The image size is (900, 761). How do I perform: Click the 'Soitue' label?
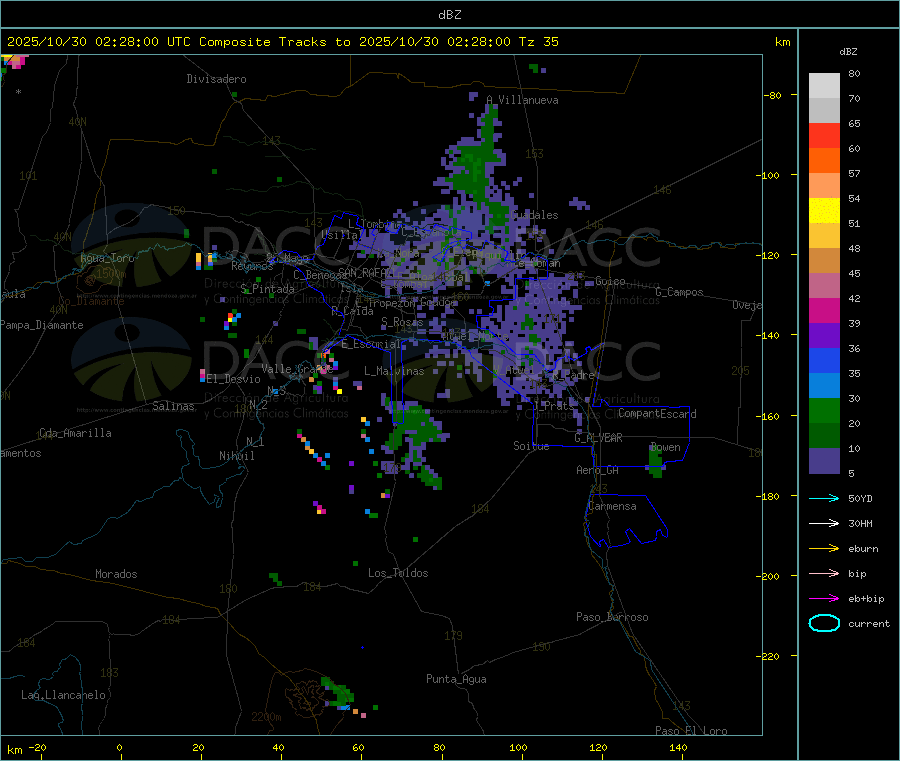click(531, 445)
